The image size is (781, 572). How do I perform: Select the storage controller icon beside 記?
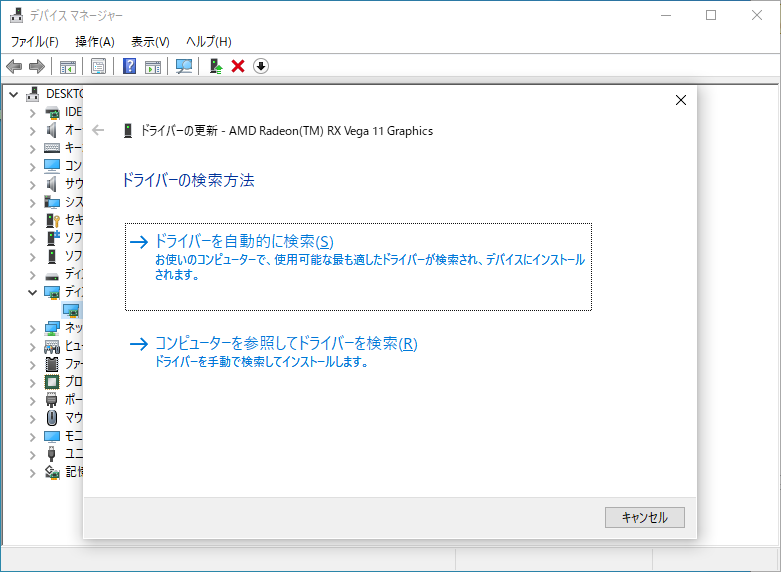(52, 472)
